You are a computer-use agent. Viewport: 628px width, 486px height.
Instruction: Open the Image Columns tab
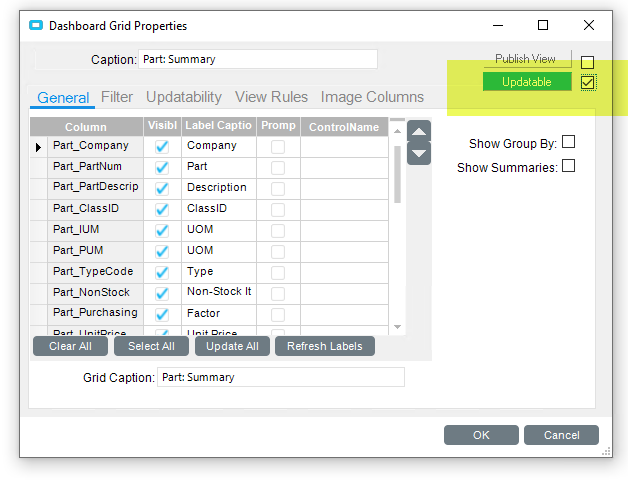pyautogui.click(x=372, y=97)
